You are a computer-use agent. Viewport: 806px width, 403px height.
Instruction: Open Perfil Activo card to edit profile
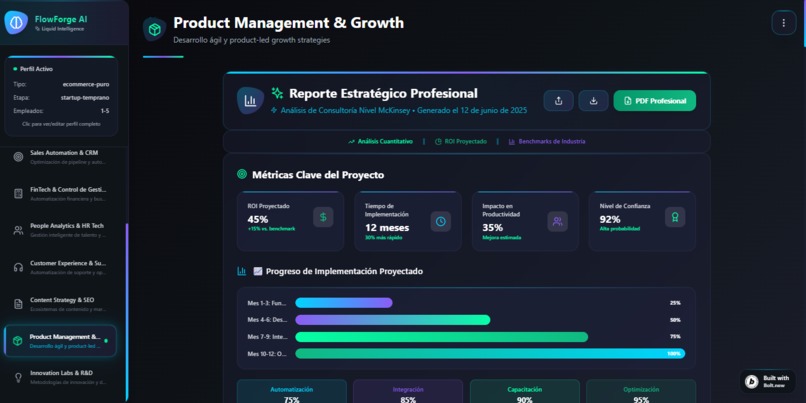[x=61, y=96]
